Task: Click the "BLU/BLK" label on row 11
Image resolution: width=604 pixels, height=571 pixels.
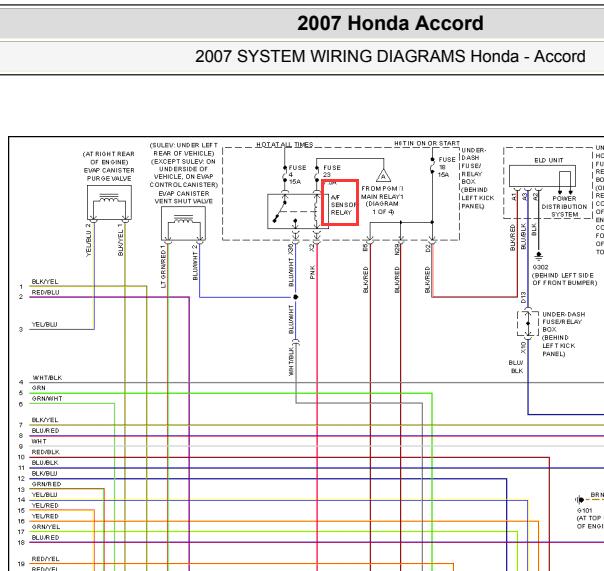Action: 45,462
